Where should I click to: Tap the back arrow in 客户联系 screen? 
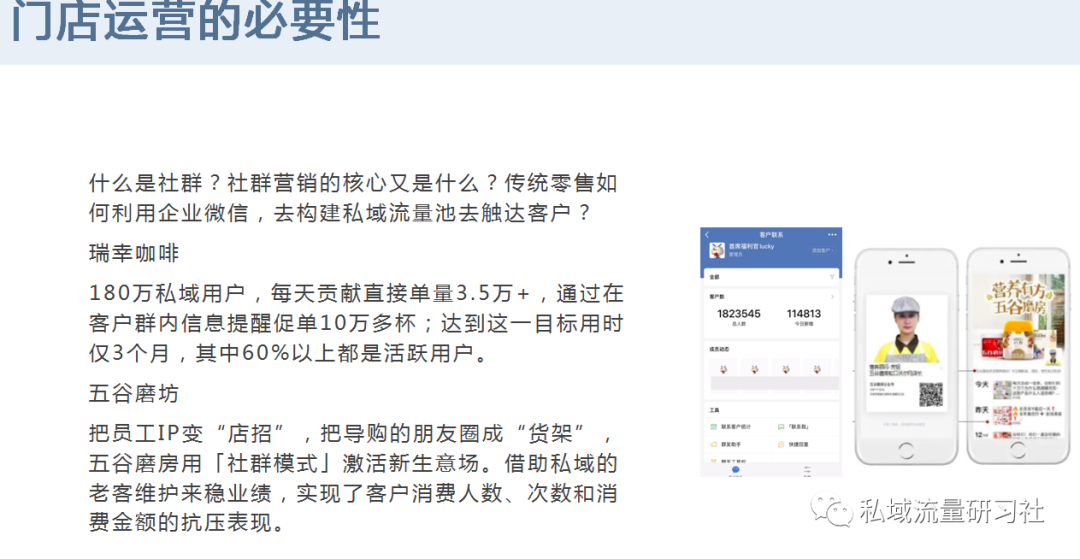click(x=707, y=235)
